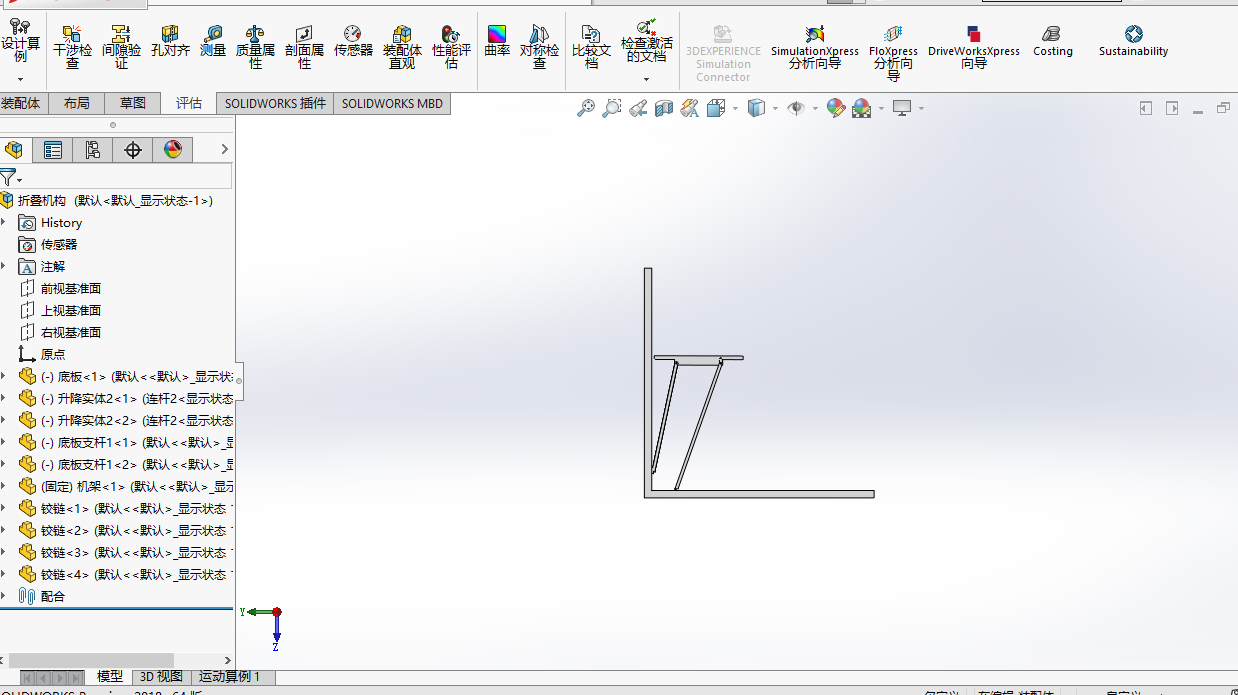The width and height of the screenshot is (1238, 695).
Task: Click the section view icon
Action: pos(664,108)
